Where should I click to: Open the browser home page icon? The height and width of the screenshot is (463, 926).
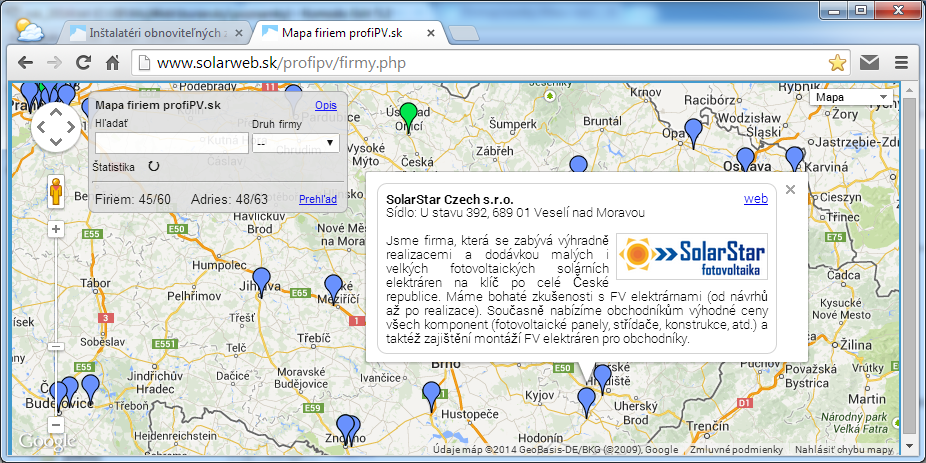[113, 63]
